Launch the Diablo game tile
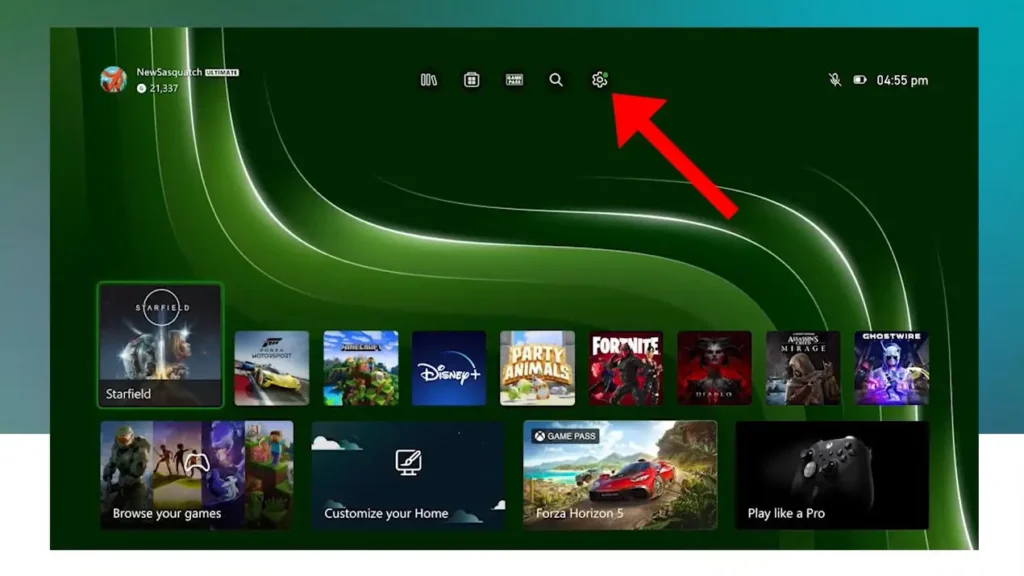 click(x=714, y=368)
